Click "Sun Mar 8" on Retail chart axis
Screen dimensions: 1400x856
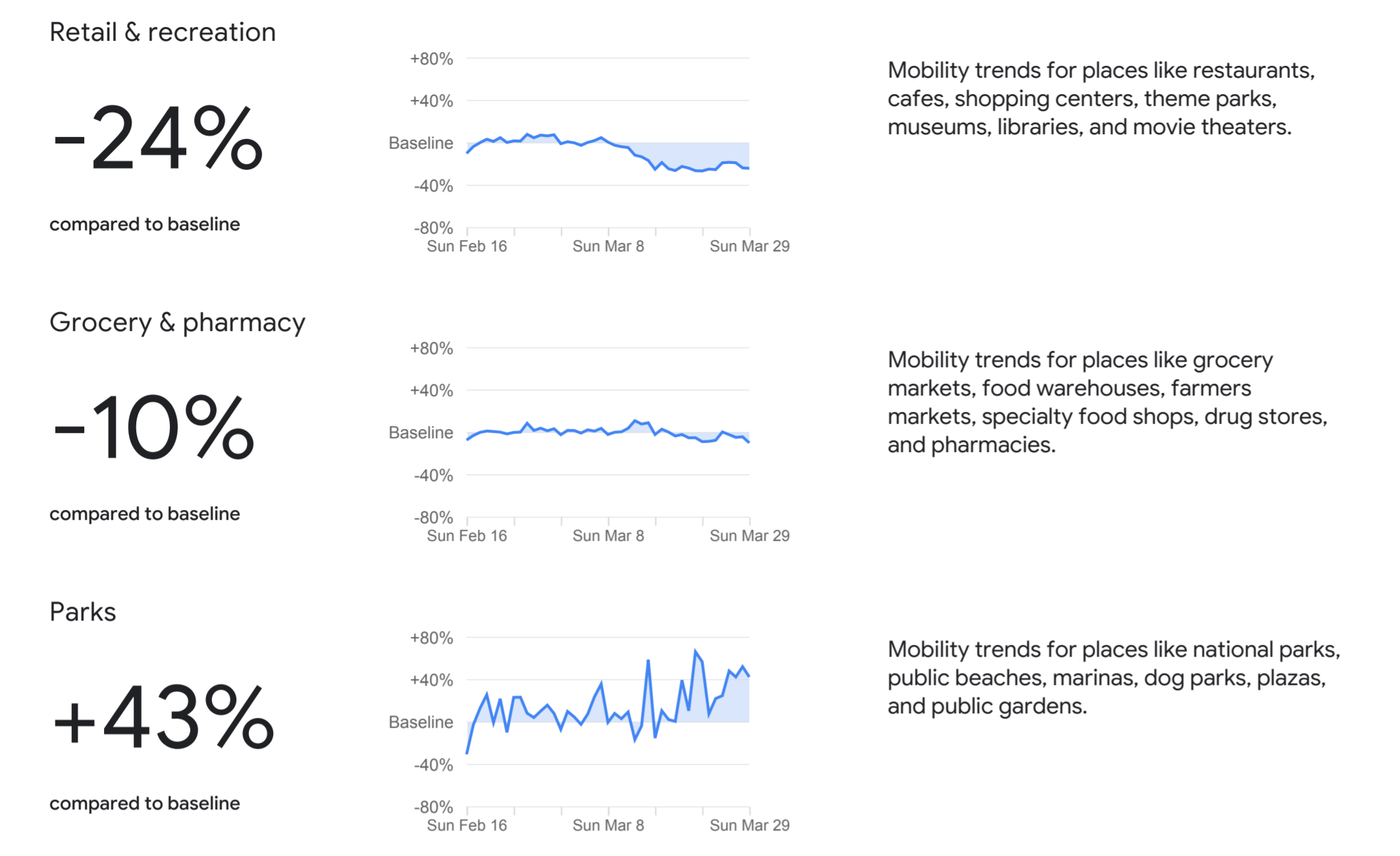pyautogui.click(x=608, y=246)
